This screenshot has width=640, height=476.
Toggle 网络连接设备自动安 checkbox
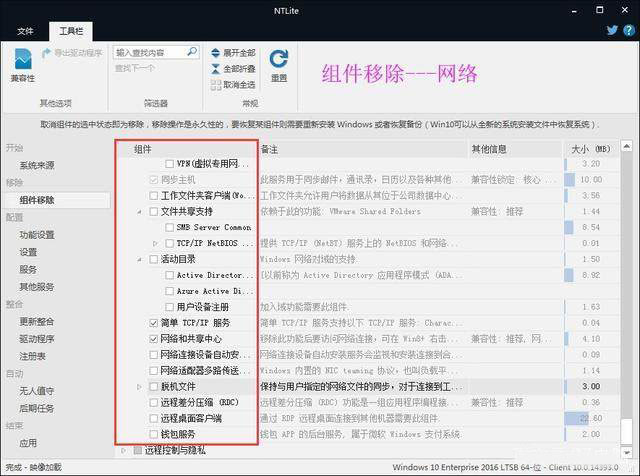pos(153,355)
